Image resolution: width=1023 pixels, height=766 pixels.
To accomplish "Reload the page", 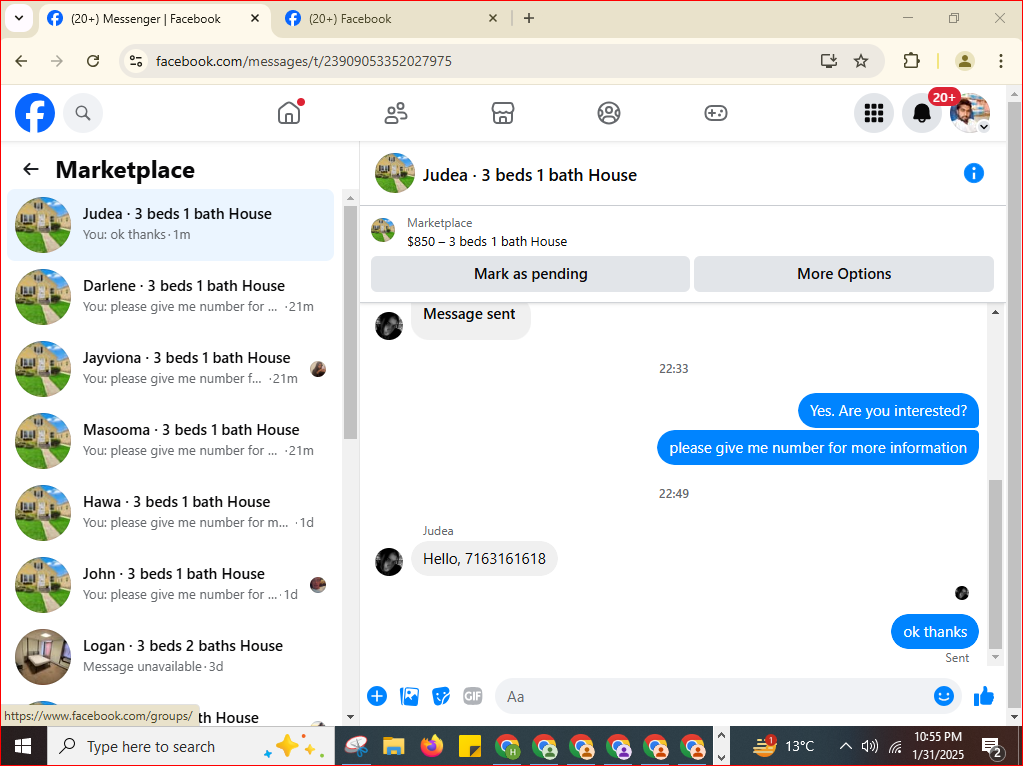I will (93, 61).
